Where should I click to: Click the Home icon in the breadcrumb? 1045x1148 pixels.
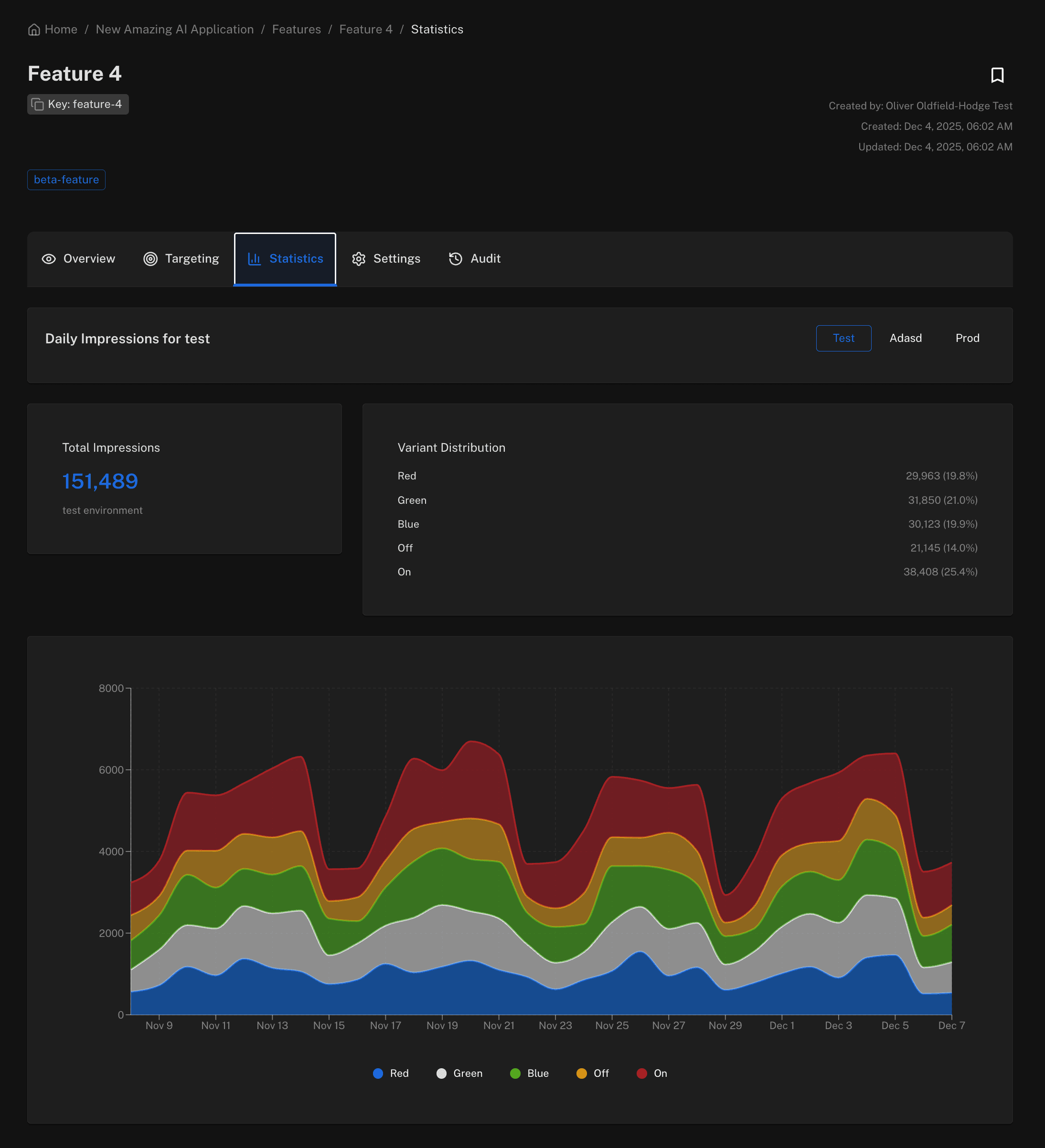click(x=34, y=29)
